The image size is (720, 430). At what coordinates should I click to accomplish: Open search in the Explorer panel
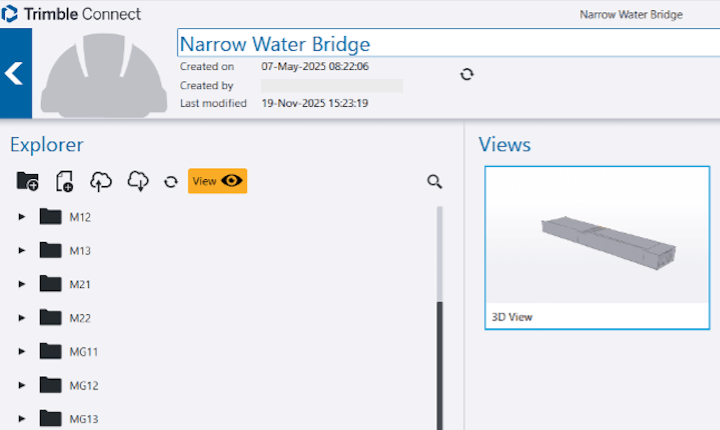click(x=434, y=181)
